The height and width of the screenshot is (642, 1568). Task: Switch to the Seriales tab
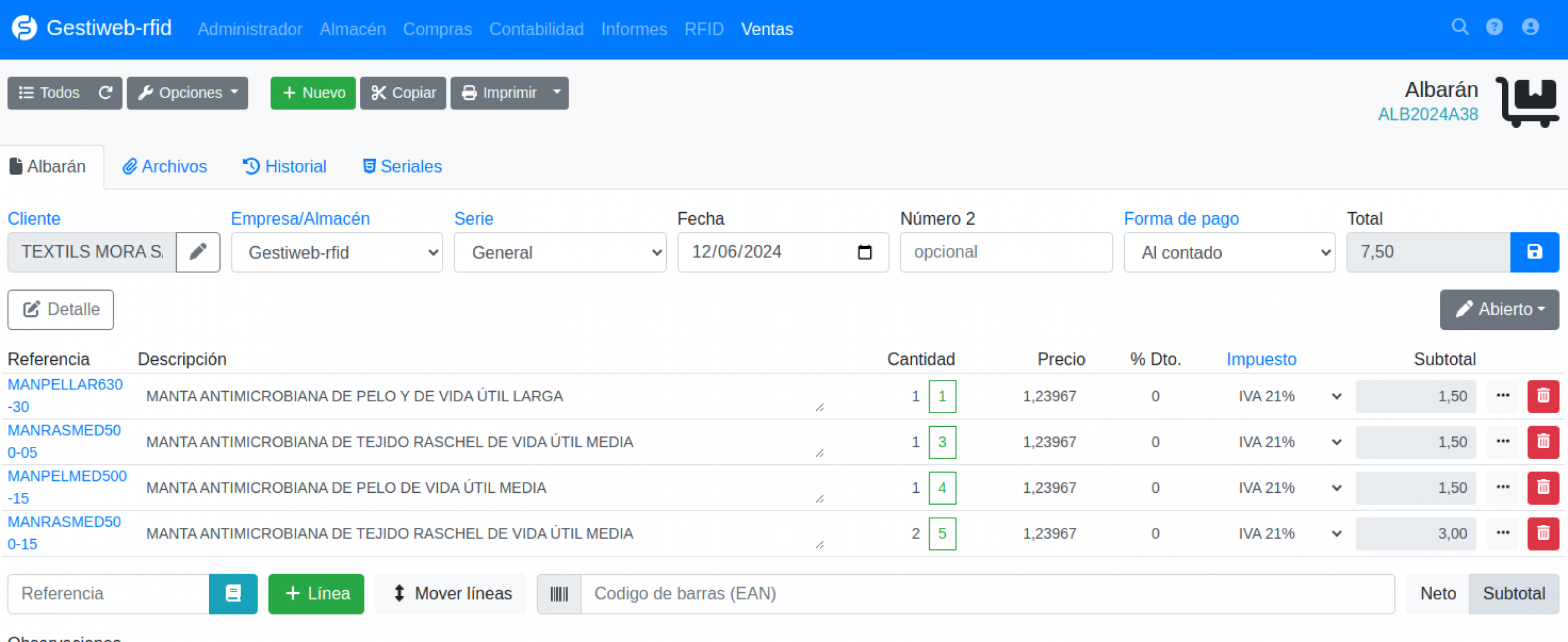[x=402, y=166]
